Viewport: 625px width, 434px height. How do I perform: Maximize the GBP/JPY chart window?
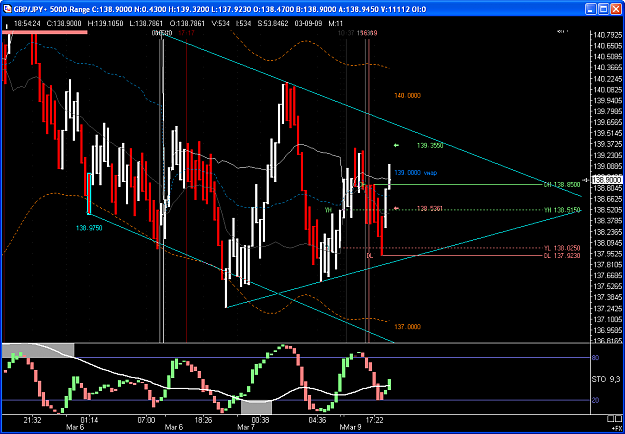603,8
